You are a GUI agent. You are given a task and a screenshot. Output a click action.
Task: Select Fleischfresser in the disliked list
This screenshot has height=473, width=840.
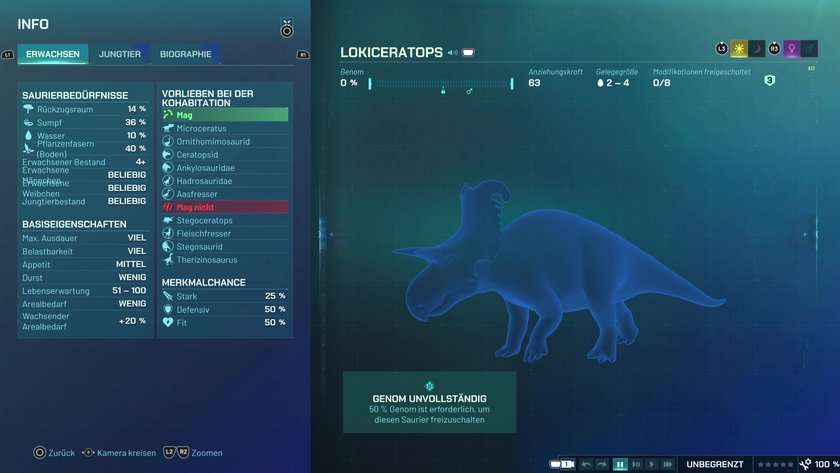(x=225, y=234)
